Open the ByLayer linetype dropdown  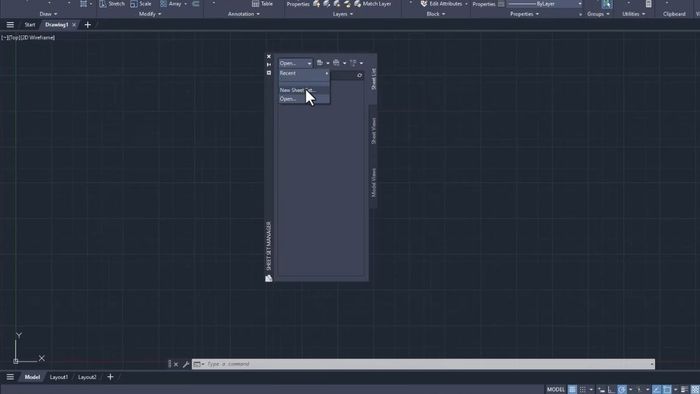(x=545, y=4)
